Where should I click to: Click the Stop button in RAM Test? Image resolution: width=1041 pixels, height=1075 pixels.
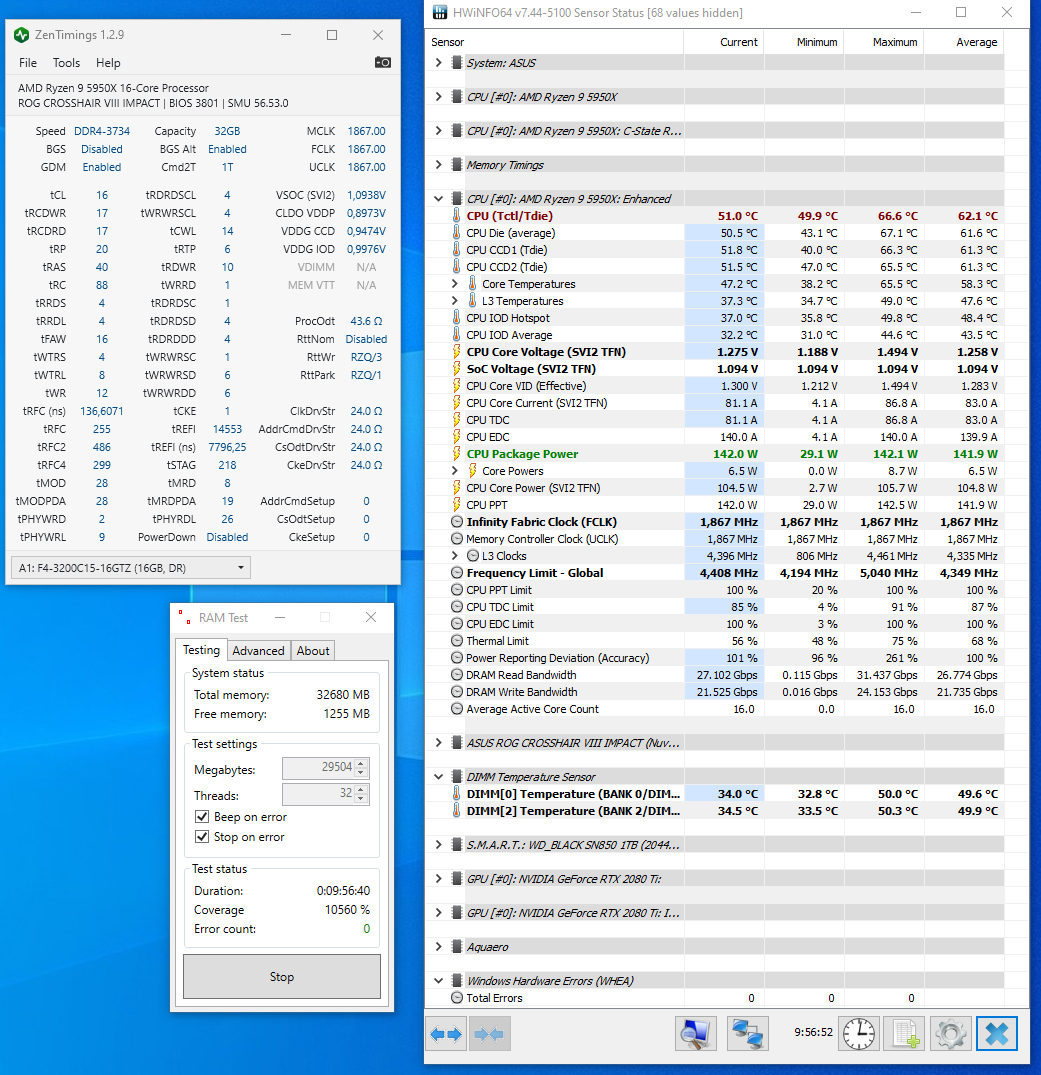pyautogui.click(x=282, y=976)
